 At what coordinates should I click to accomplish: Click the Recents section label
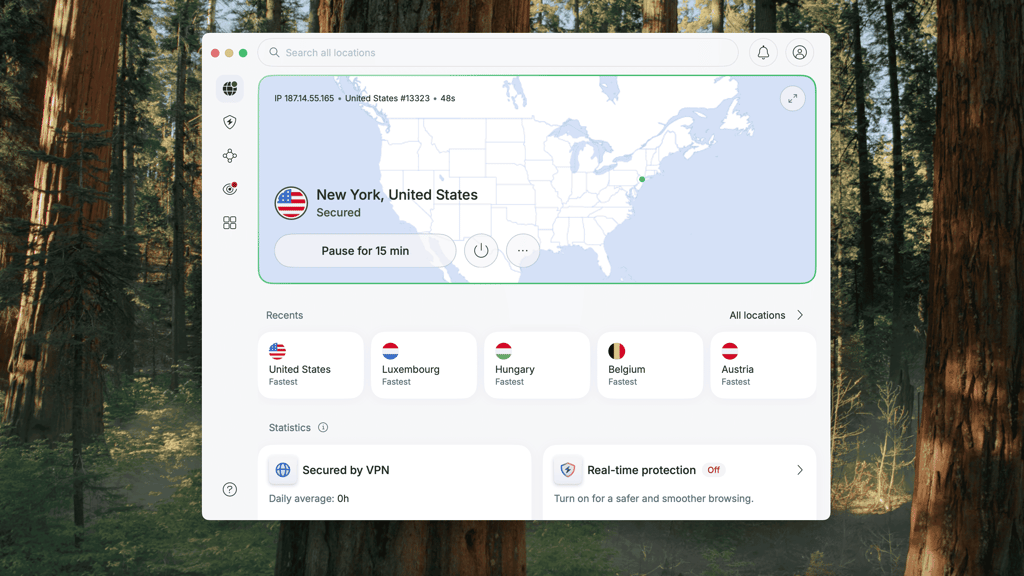click(x=284, y=315)
